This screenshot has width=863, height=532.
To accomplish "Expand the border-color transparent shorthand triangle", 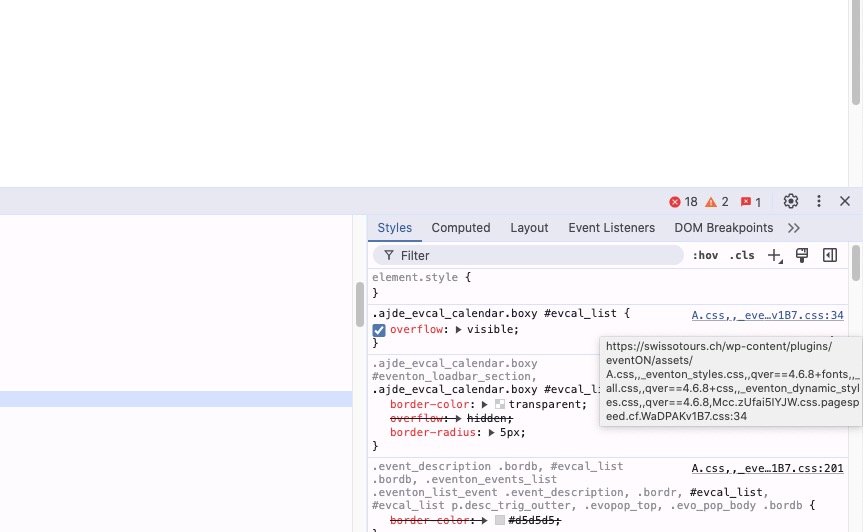I will point(485,404).
